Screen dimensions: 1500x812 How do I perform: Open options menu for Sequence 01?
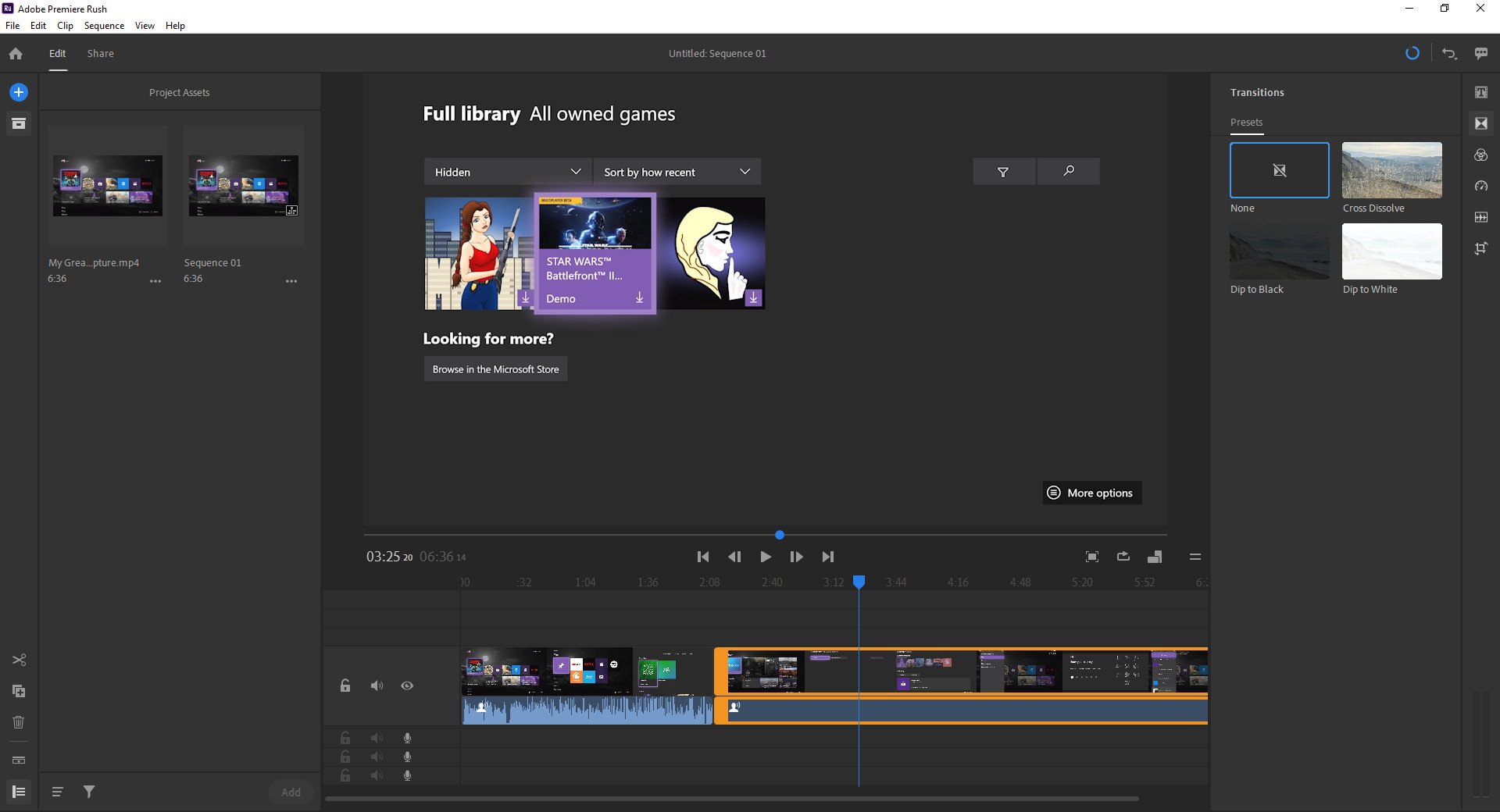291,281
